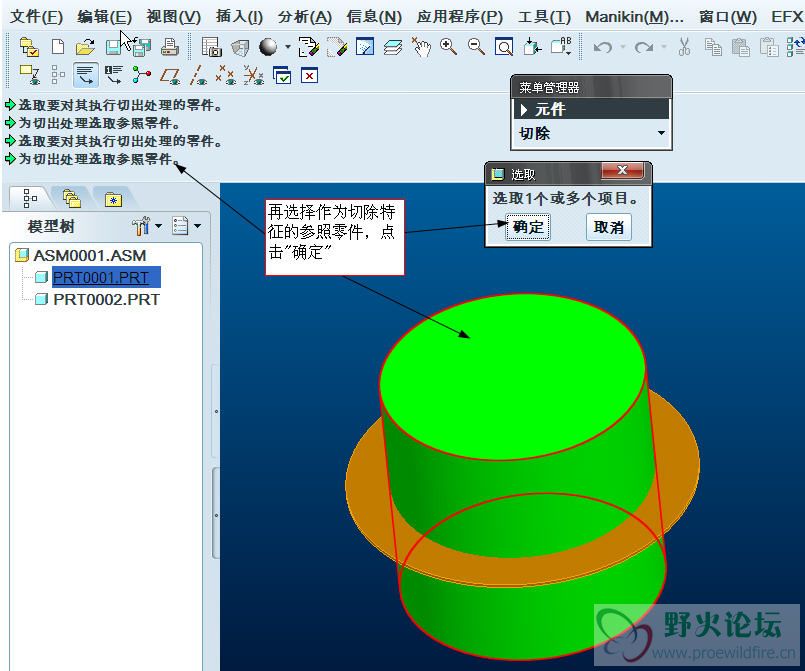Open the Manikin(M) menu
The height and width of the screenshot is (671, 805).
pos(635,17)
